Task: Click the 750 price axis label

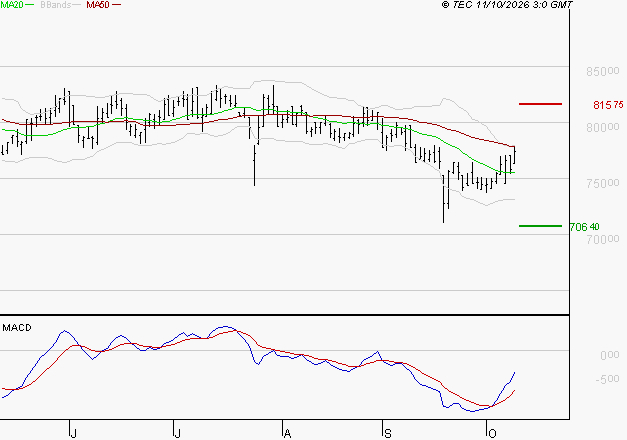Action: 603,184
